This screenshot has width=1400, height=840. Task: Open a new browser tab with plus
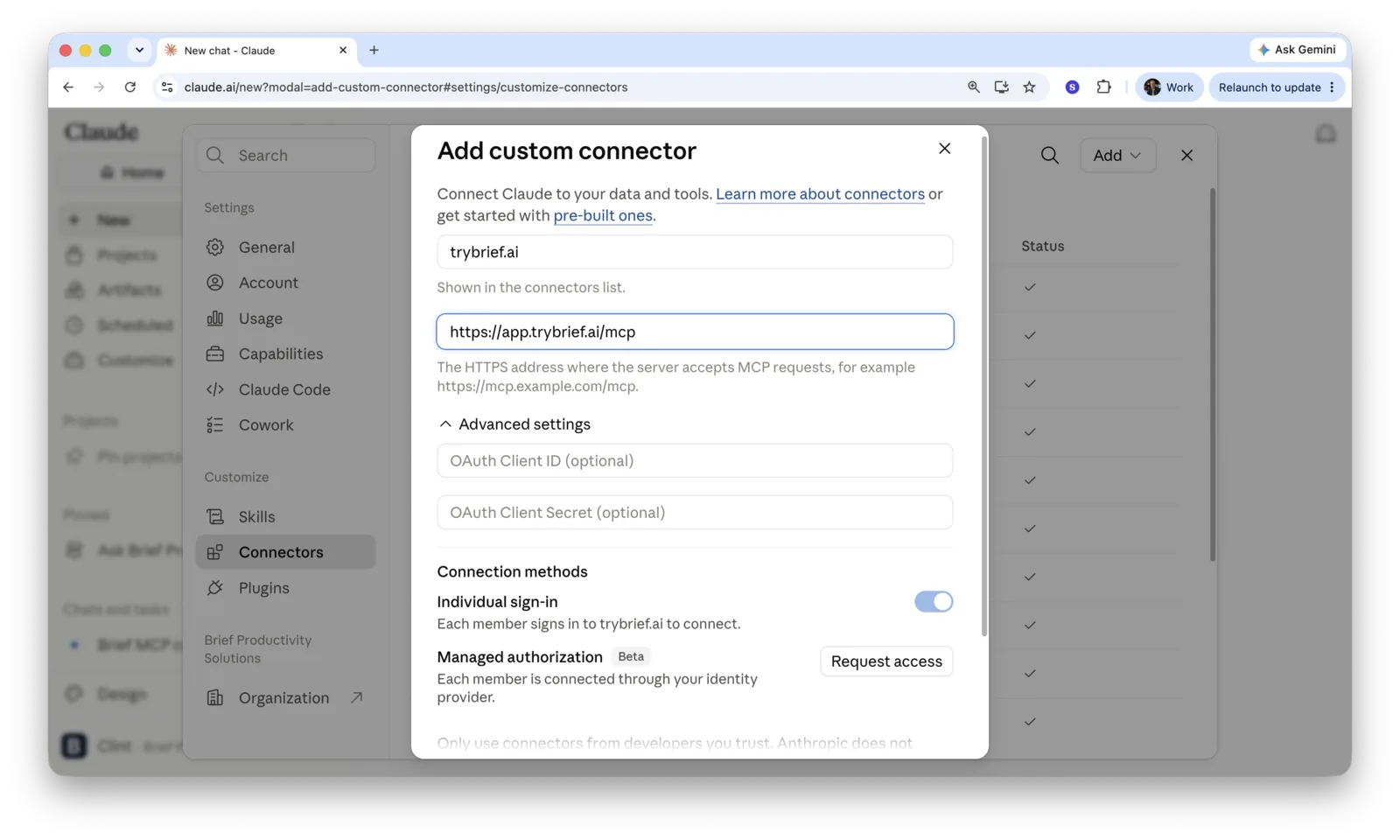374,50
